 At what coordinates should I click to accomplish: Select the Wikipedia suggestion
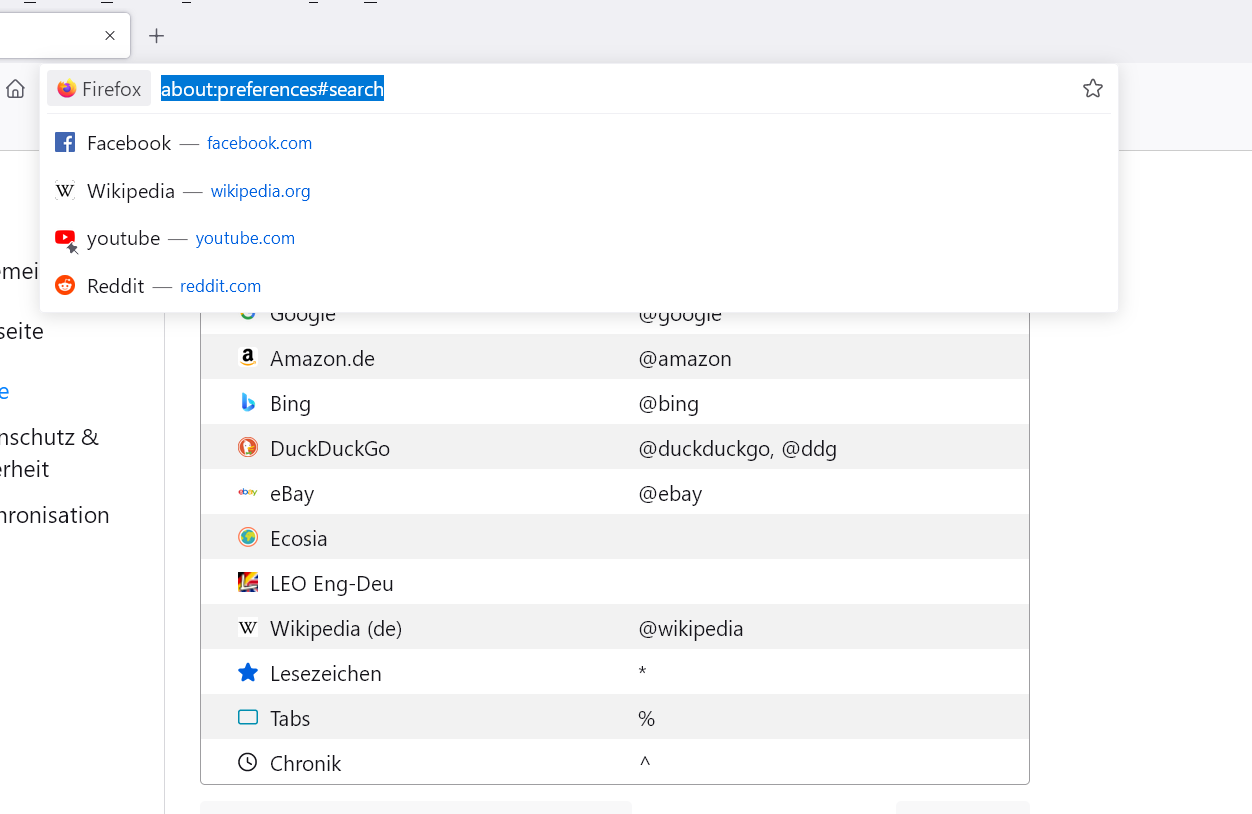point(131,191)
